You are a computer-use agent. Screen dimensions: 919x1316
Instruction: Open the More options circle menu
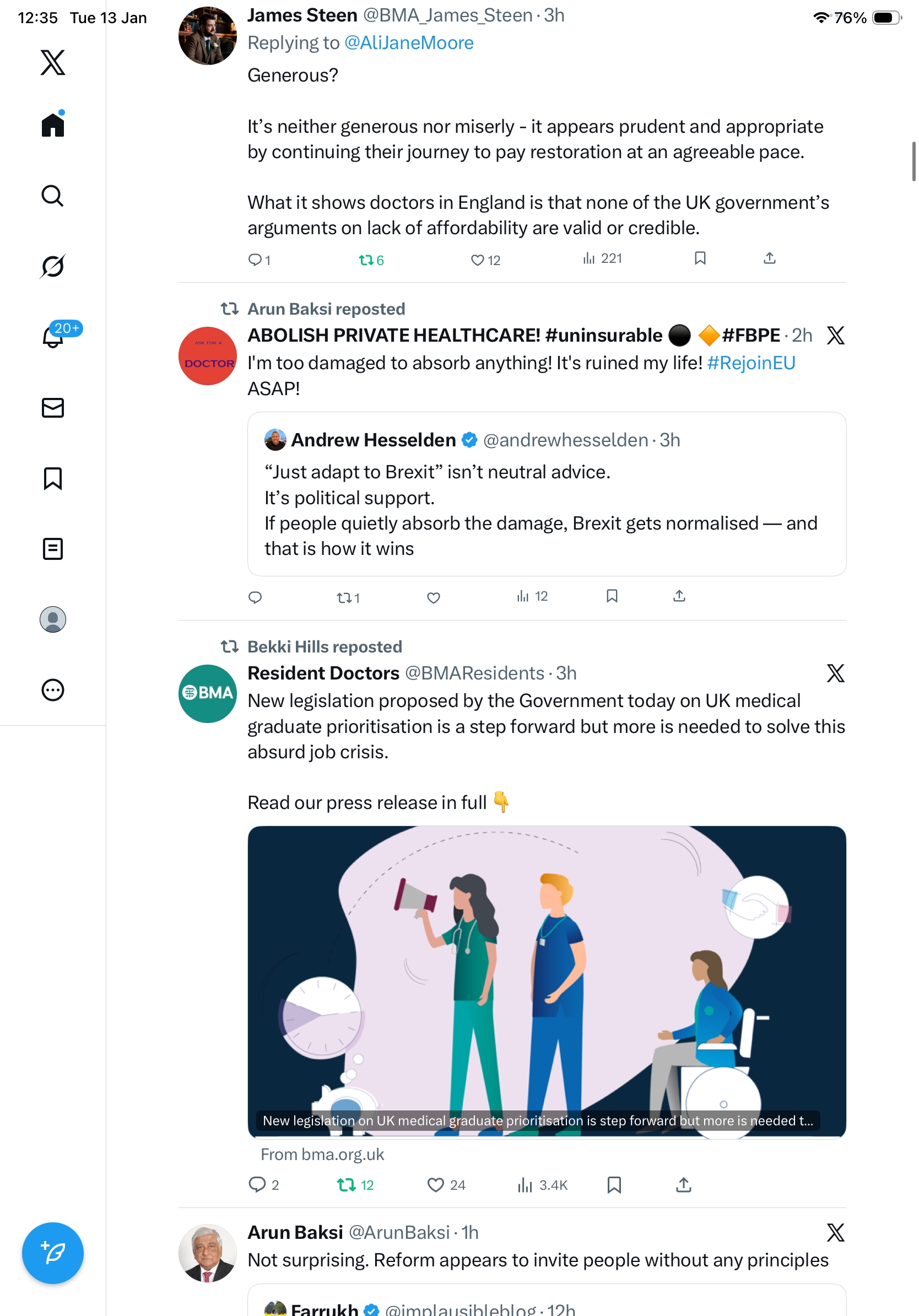[53, 689]
